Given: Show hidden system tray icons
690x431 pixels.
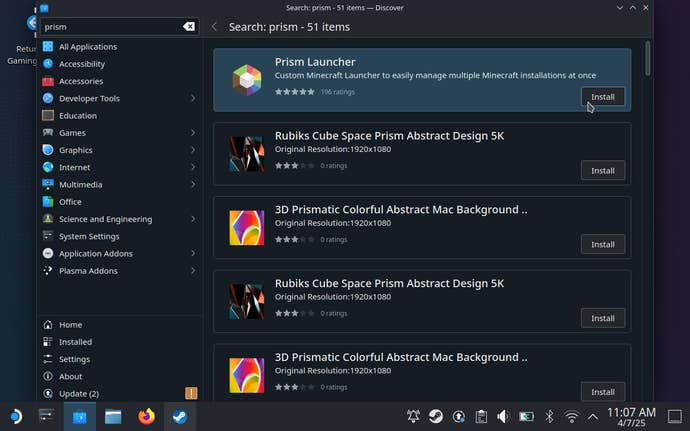Looking at the screenshot, I should tap(593, 416).
